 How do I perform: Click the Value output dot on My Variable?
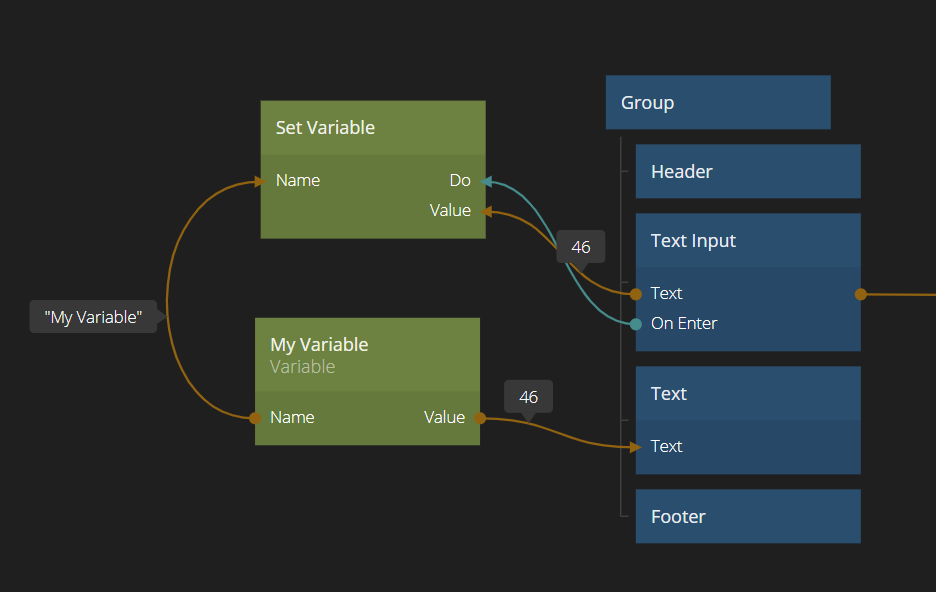coord(480,418)
